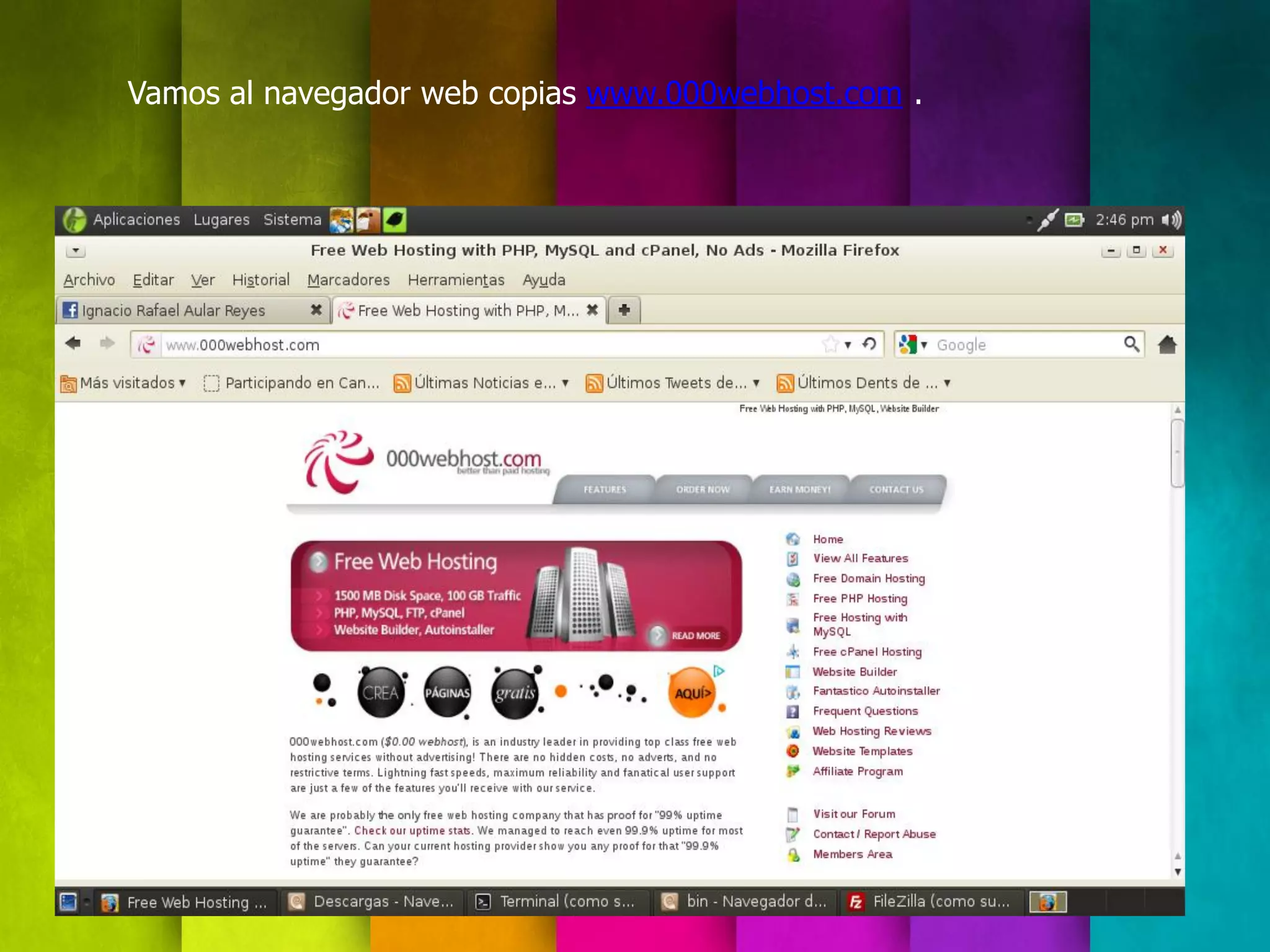Bookmark page with the star icon
The image size is (1270, 952).
pyautogui.click(x=830, y=345)
